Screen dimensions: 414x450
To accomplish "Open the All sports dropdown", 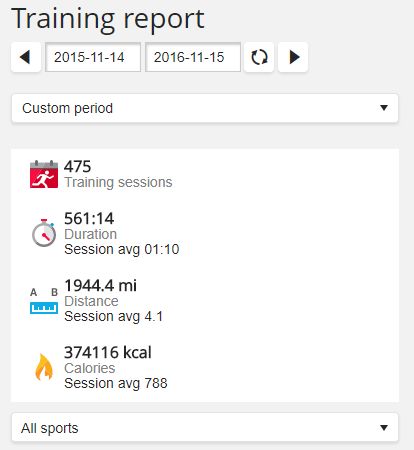I will click(x=205, y=427).
